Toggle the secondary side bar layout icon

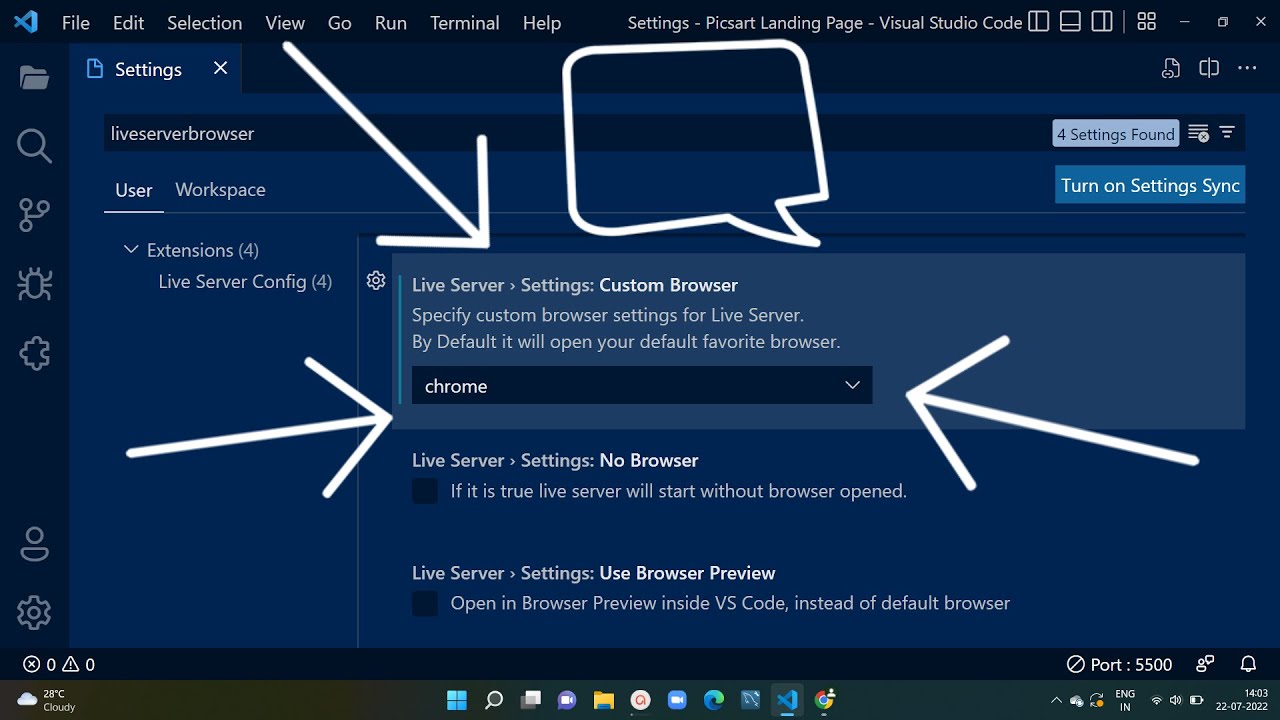point(1102,22)
